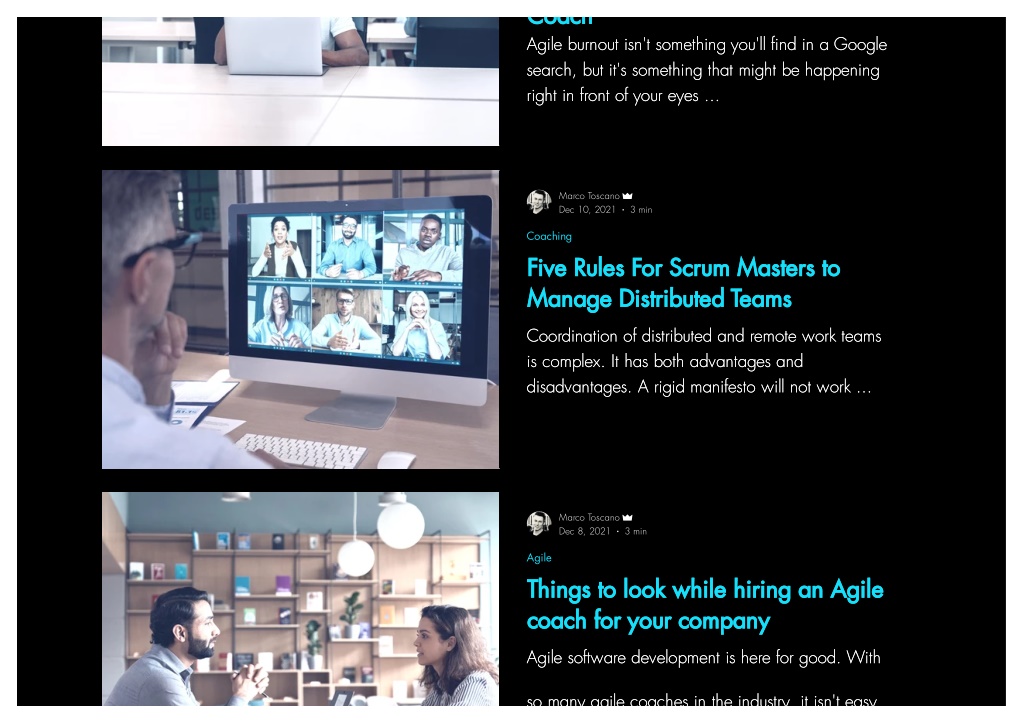The height and width of the screenshot is (723, 1024).
Task: Open 'Things to look while hiring an Agile coach' title
Action: point(705,605)
